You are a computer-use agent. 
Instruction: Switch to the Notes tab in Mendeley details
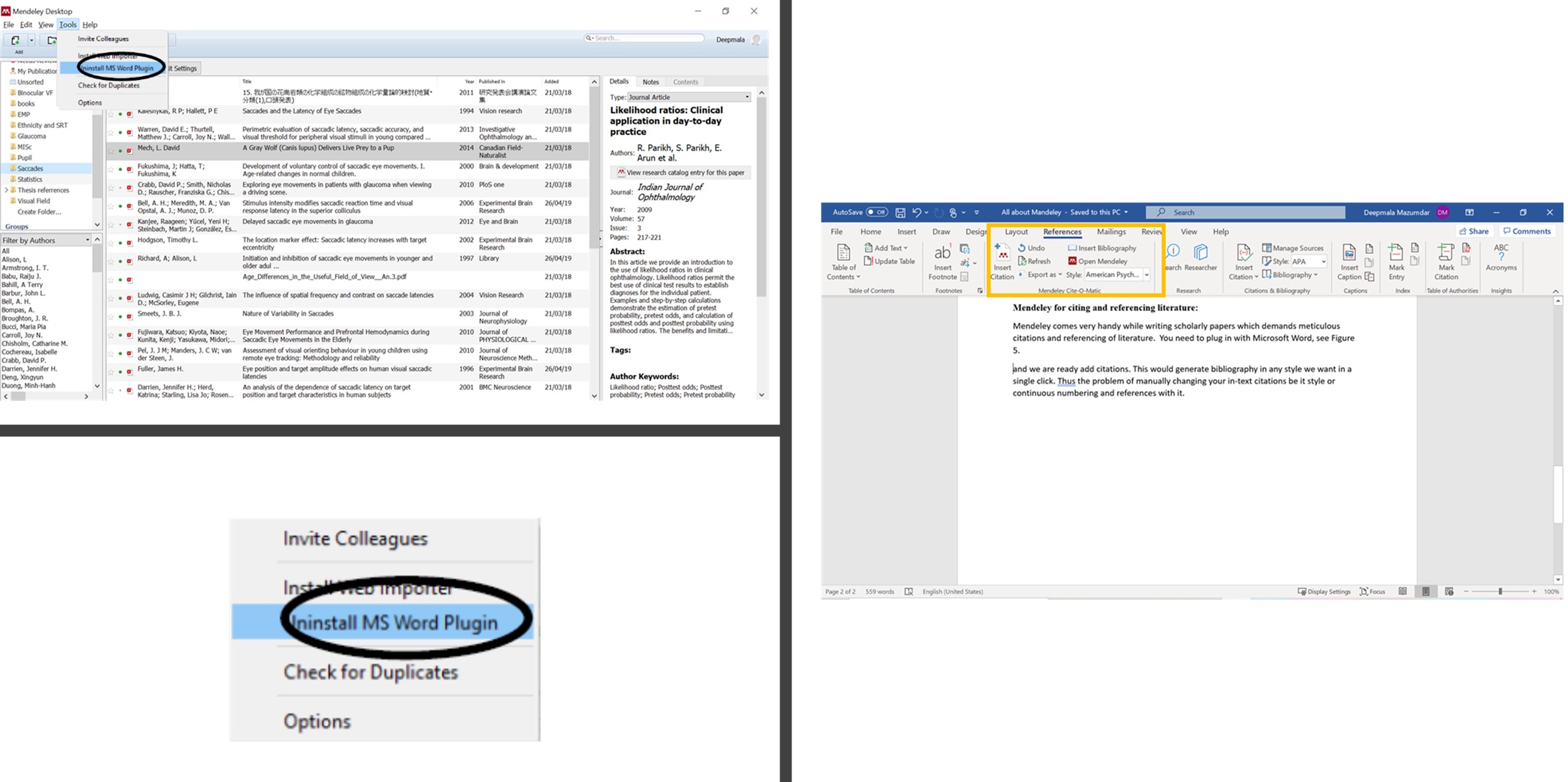point(650,82)
